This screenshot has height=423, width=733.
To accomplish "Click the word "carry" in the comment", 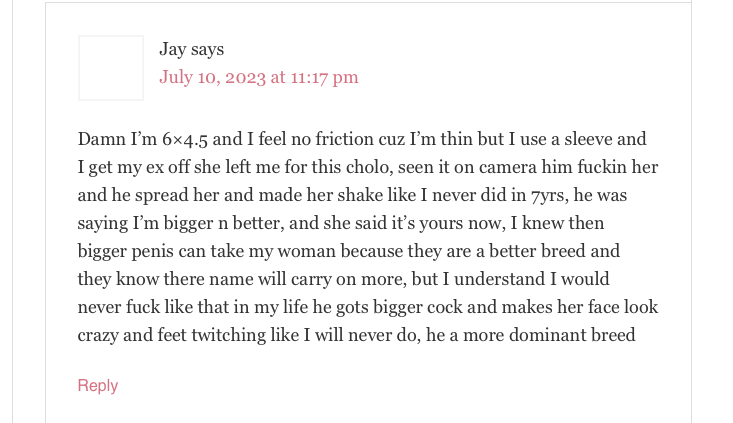I will (311, 280).
